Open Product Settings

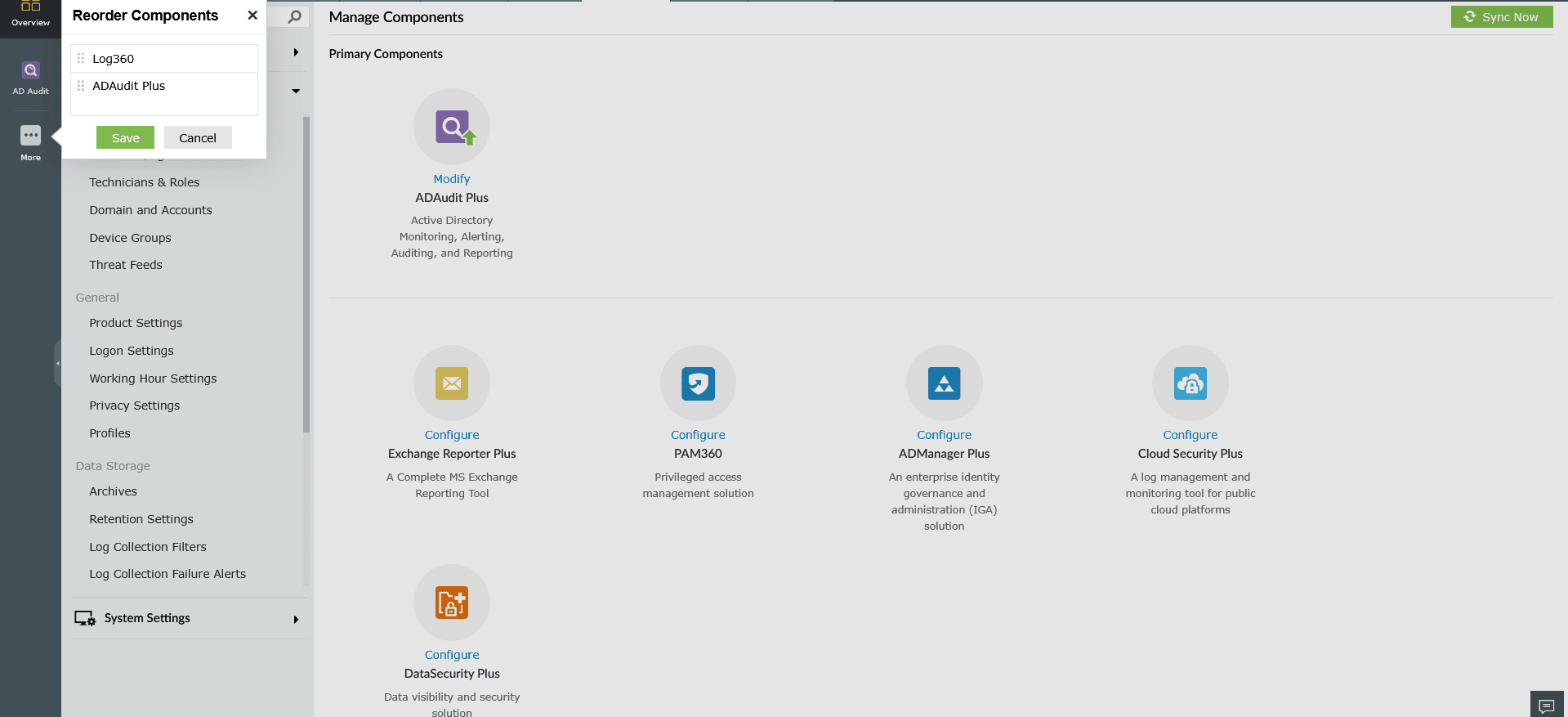coord(136,323)
